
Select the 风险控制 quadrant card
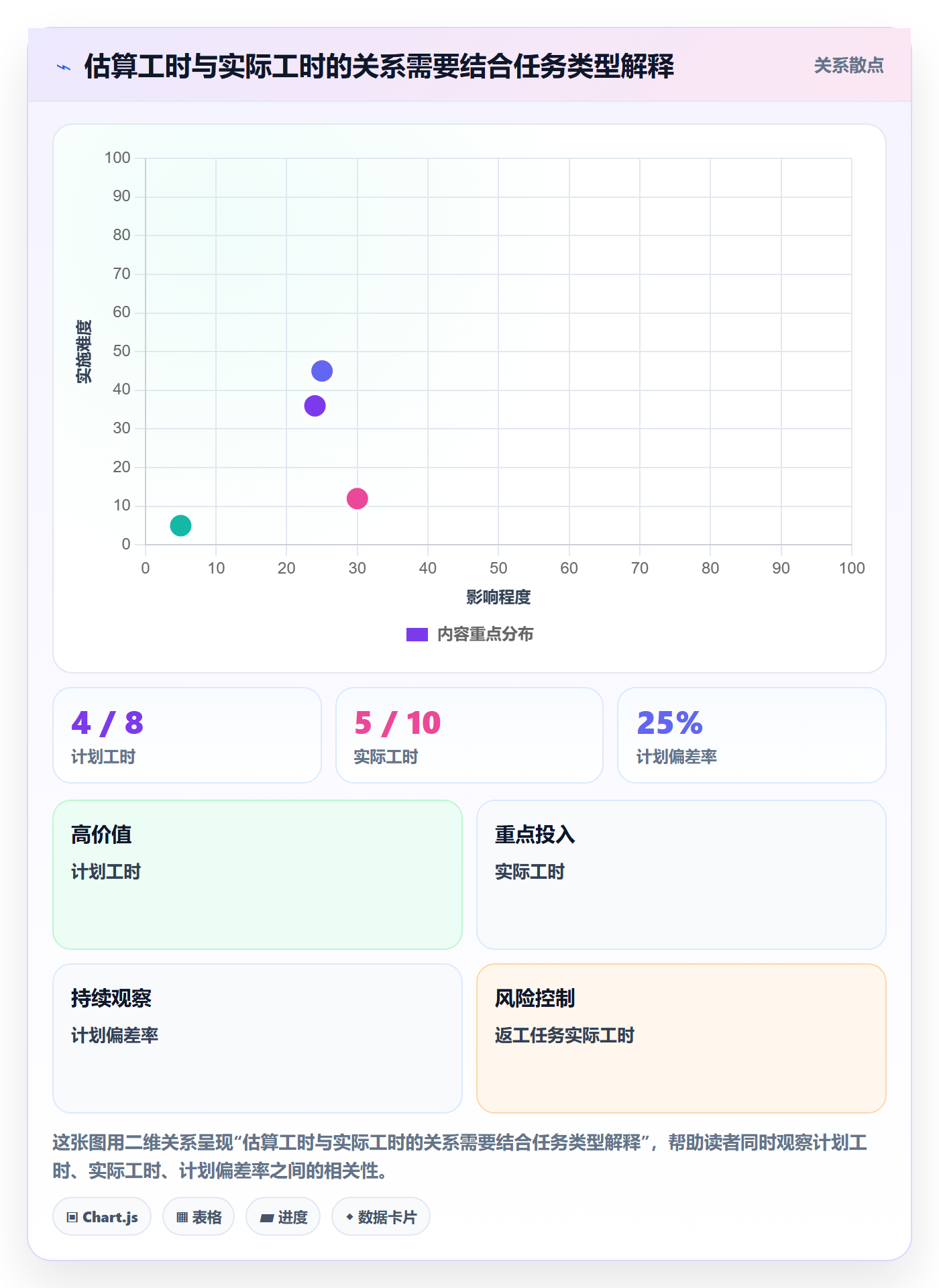[x=681, y=1038]
